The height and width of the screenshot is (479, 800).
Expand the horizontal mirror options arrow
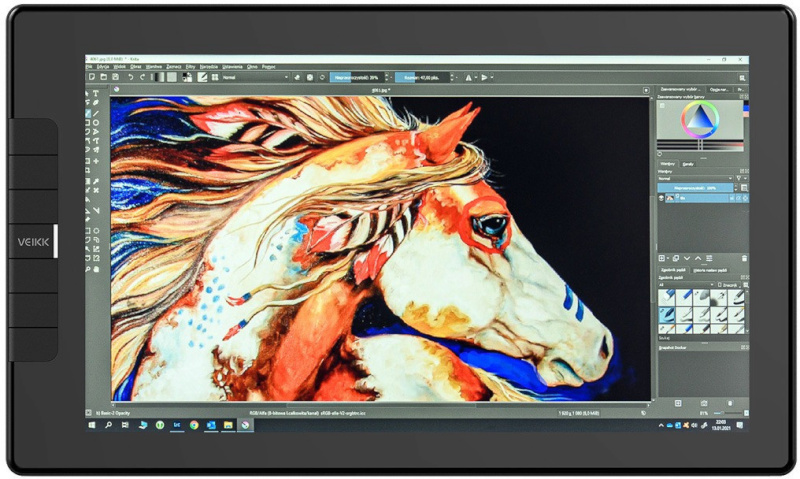[x=476, y=78]
